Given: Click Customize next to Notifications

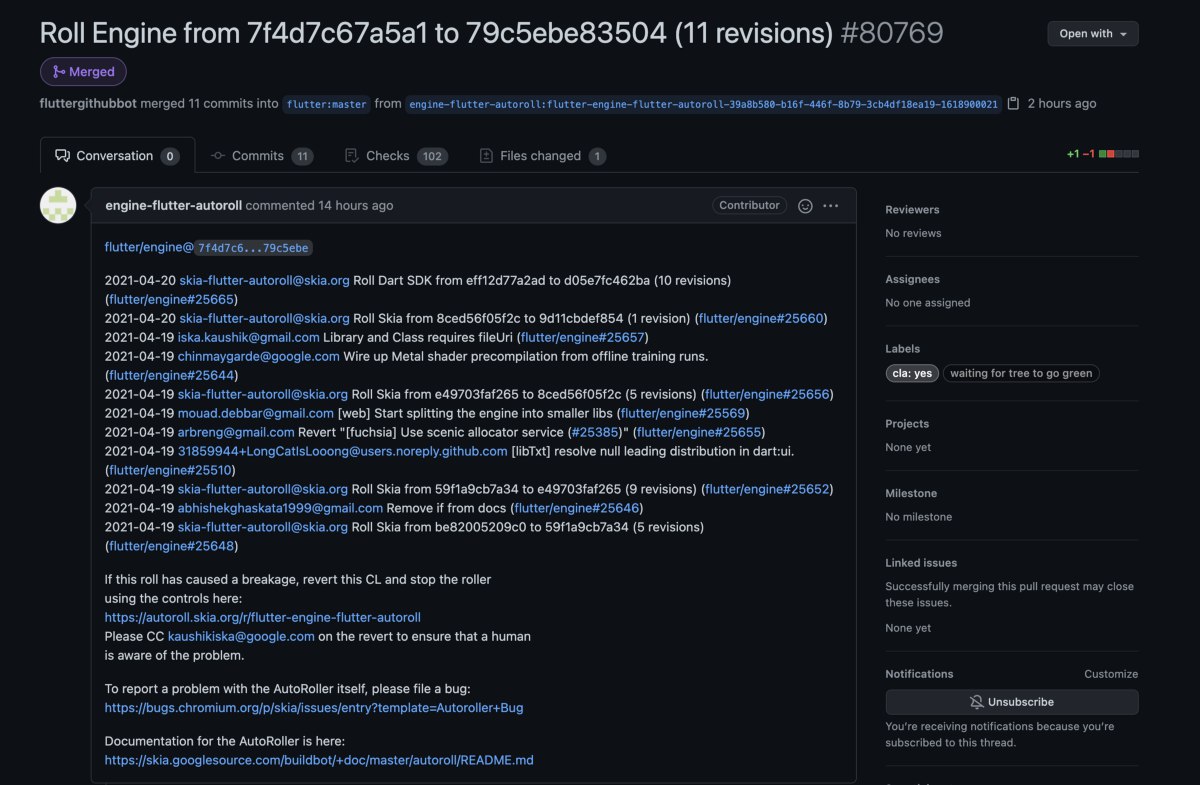Looking at the screenshot, I should (1111, 674).
